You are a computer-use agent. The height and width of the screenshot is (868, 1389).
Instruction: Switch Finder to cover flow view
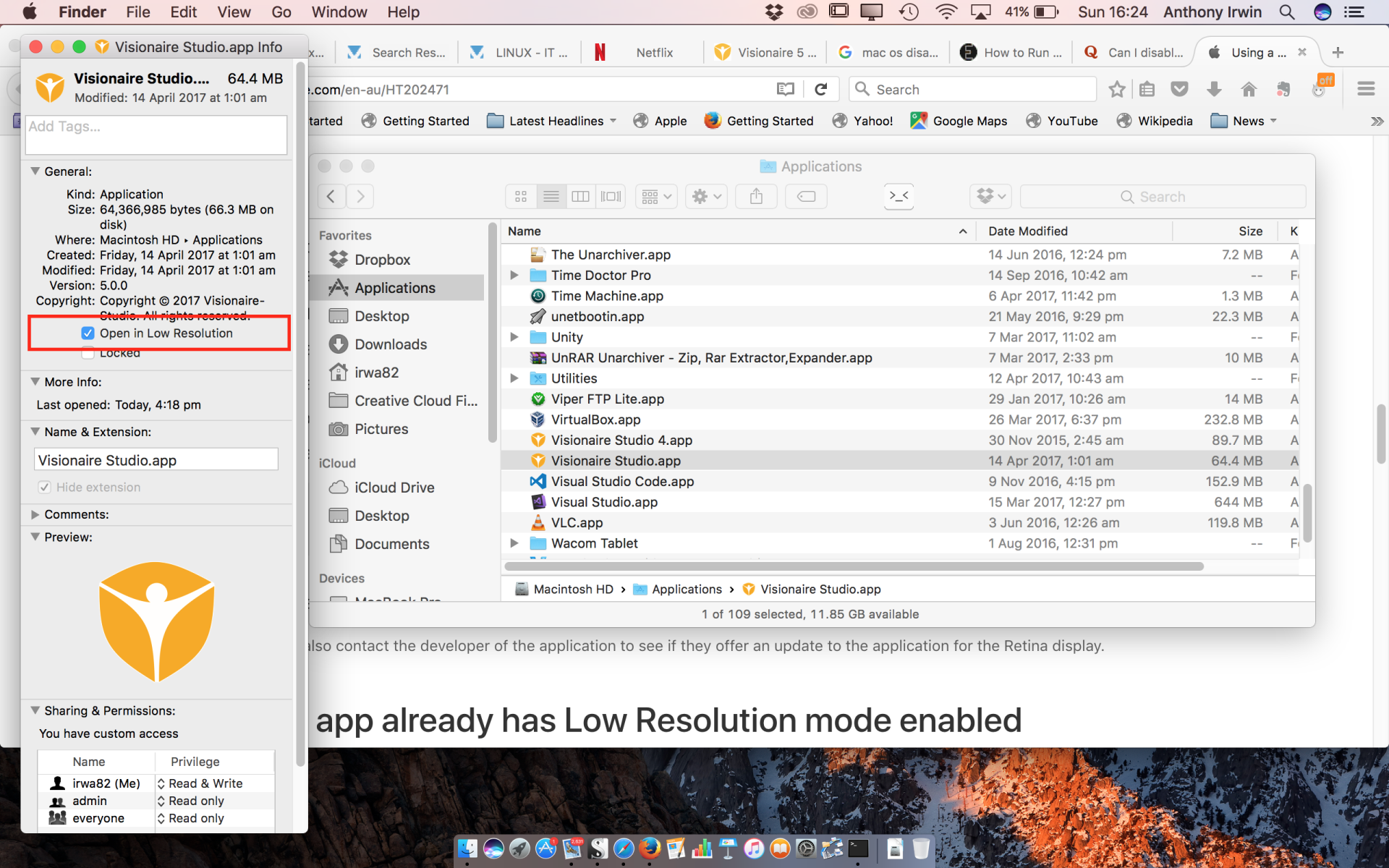point(611,196)
